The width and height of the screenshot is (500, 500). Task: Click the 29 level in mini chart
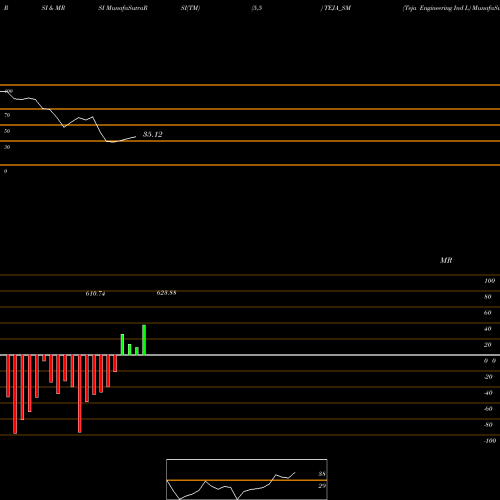(x=322, y=486)
